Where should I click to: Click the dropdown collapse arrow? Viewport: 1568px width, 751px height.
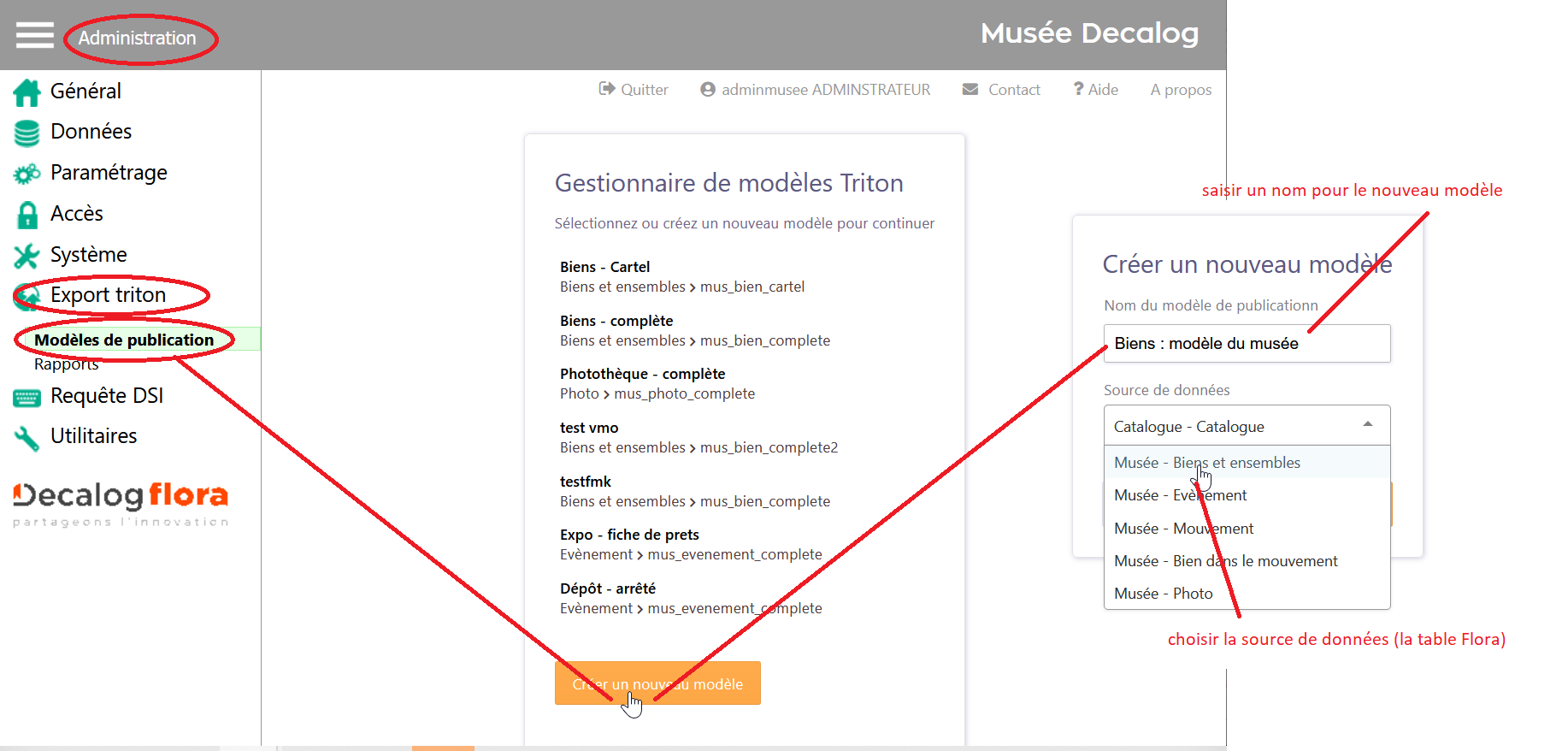coord(1368,424)
